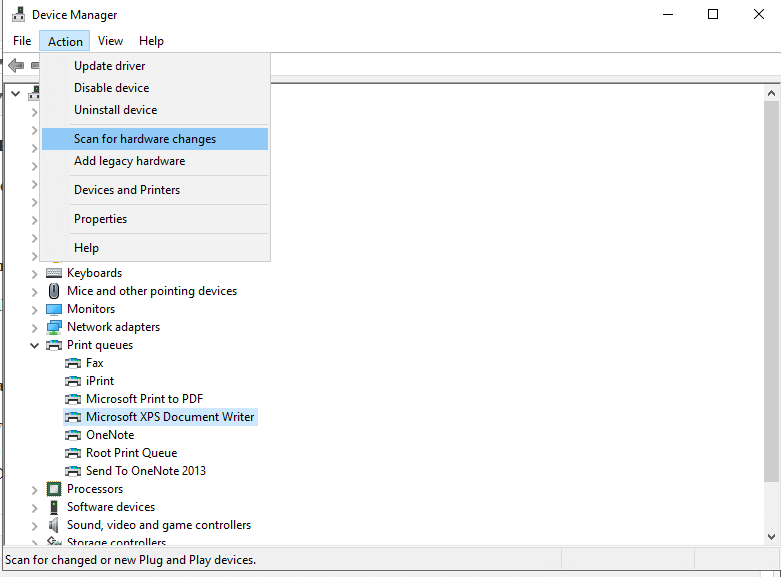Click the Back arrow in the toolbar
Viewport: 781px width, 577px height.
point(16,66)
